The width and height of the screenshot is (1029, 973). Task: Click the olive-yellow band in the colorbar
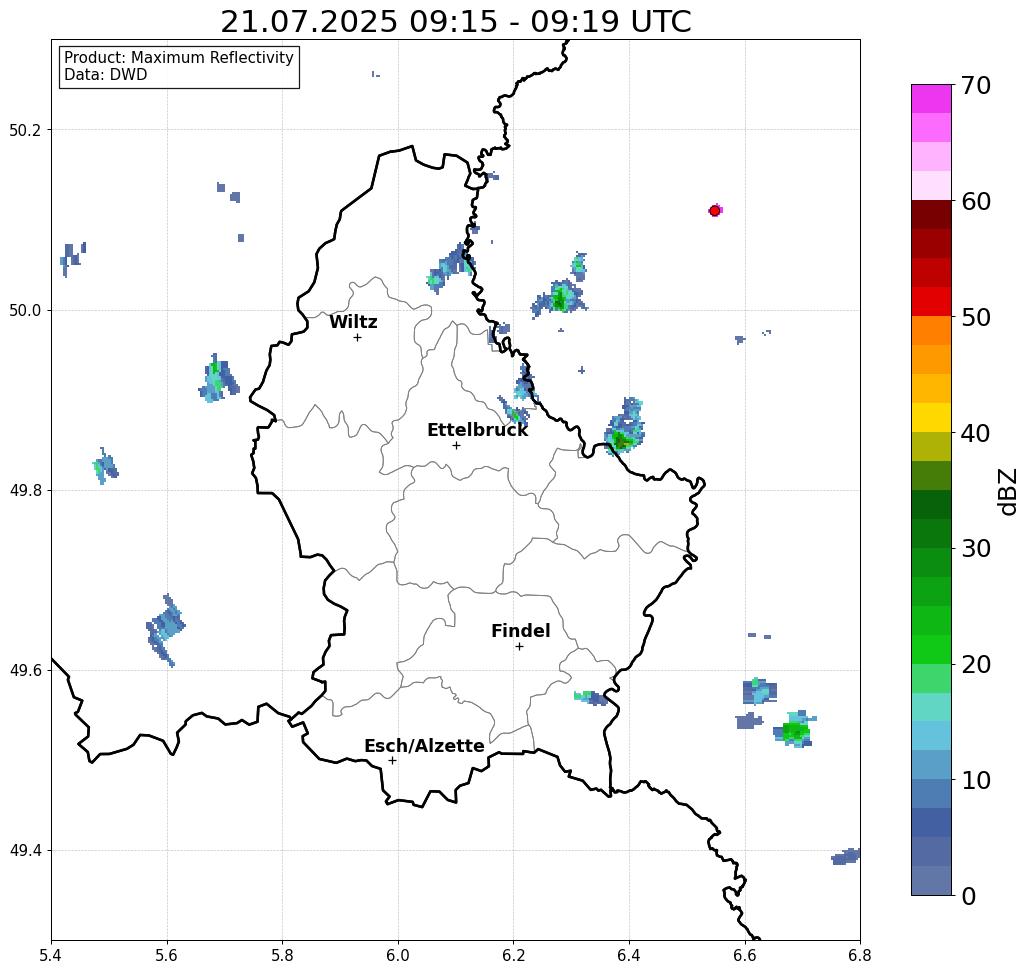coord(931,446)
